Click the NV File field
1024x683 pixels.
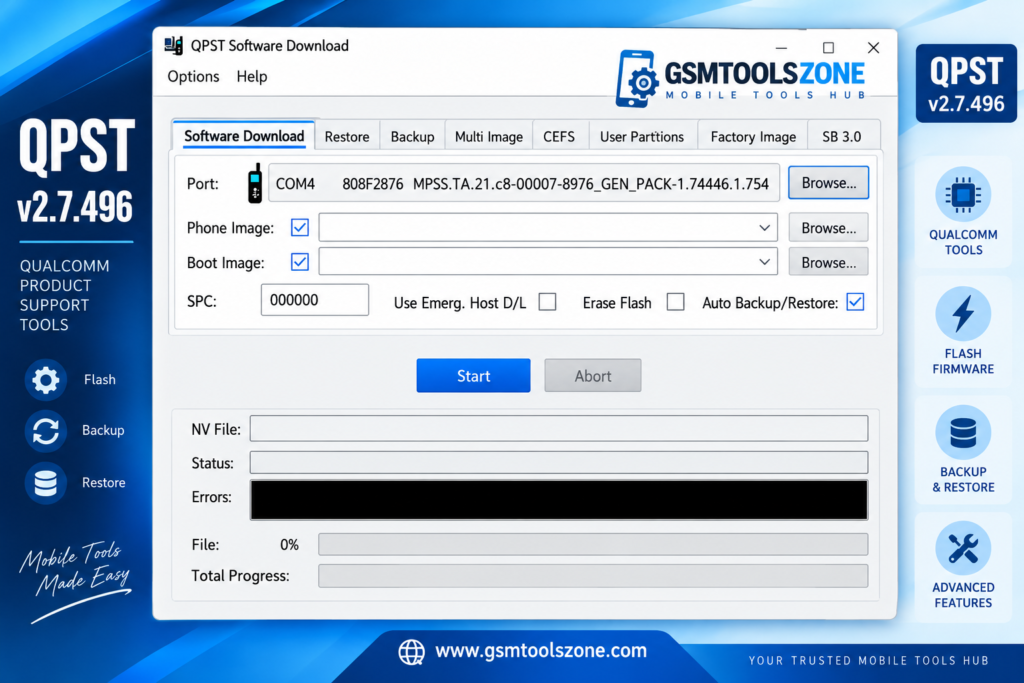[559, 428]
